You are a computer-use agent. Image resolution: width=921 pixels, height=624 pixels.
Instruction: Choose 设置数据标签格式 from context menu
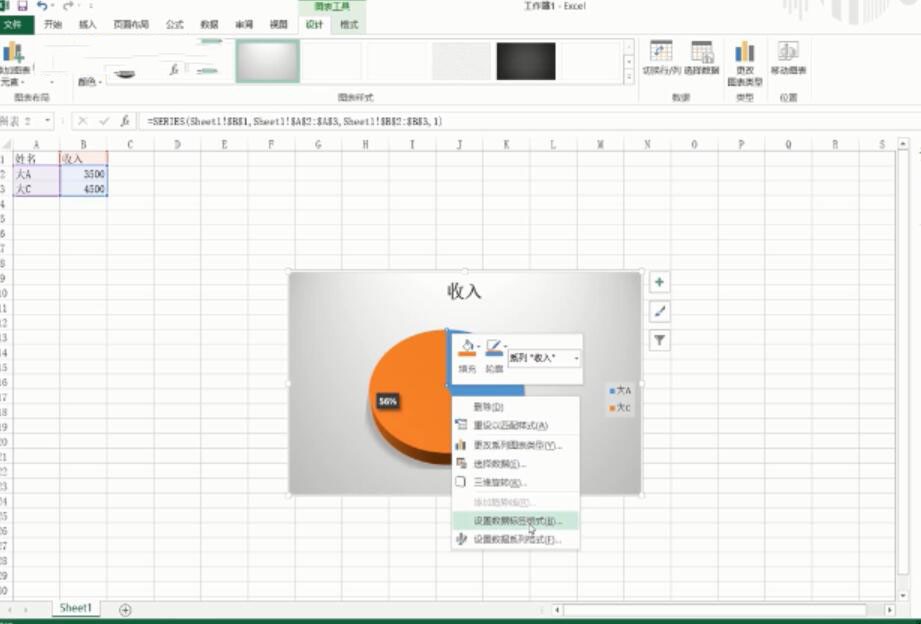(x=517, y=521)
